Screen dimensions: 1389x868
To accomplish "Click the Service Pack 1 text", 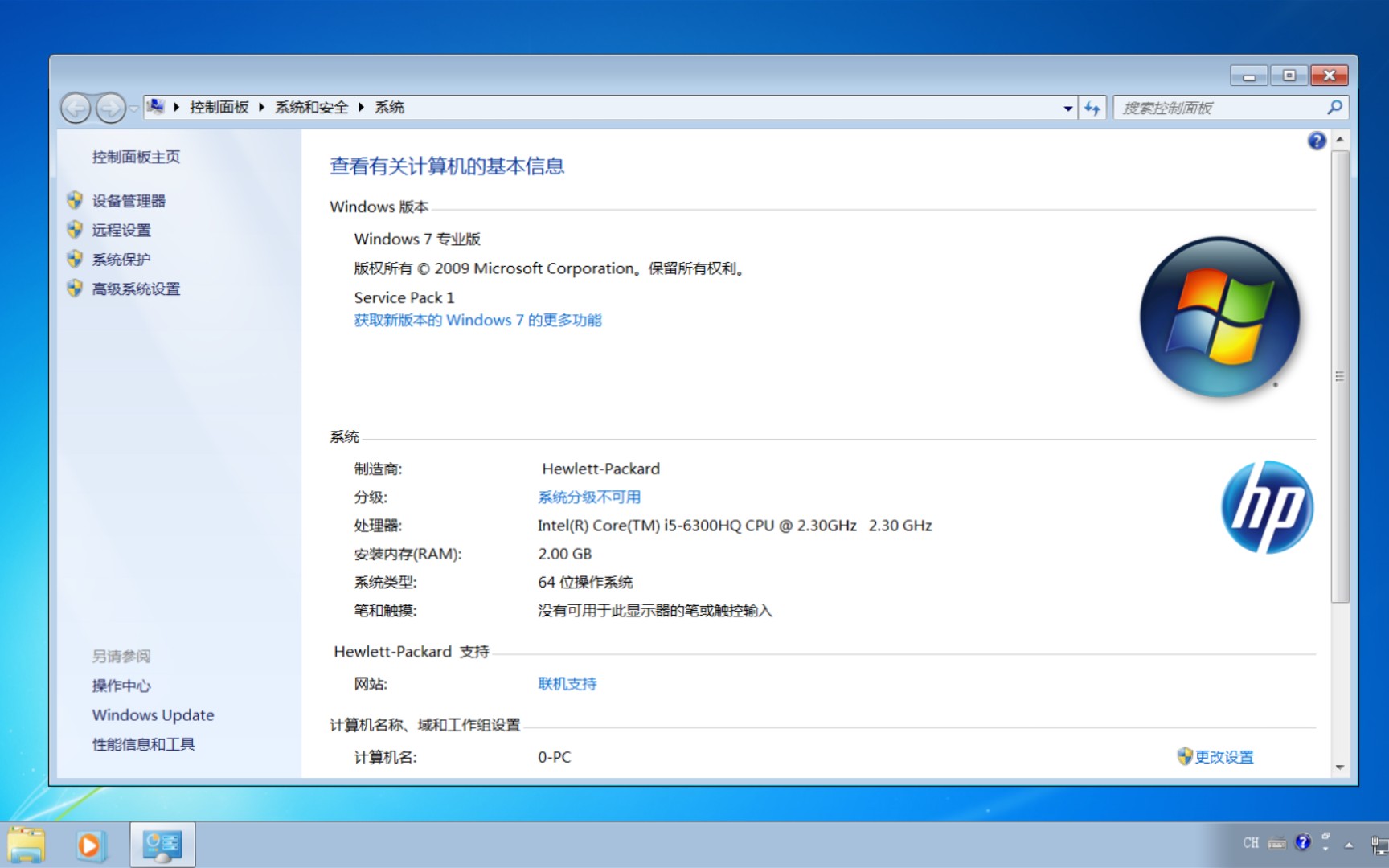I will (x=404, y=297).
